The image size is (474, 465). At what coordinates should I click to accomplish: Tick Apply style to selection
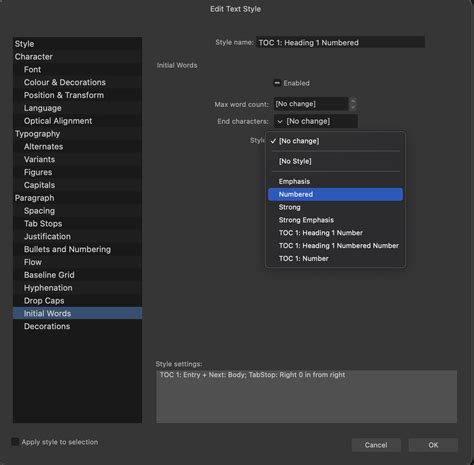(15, 442)
